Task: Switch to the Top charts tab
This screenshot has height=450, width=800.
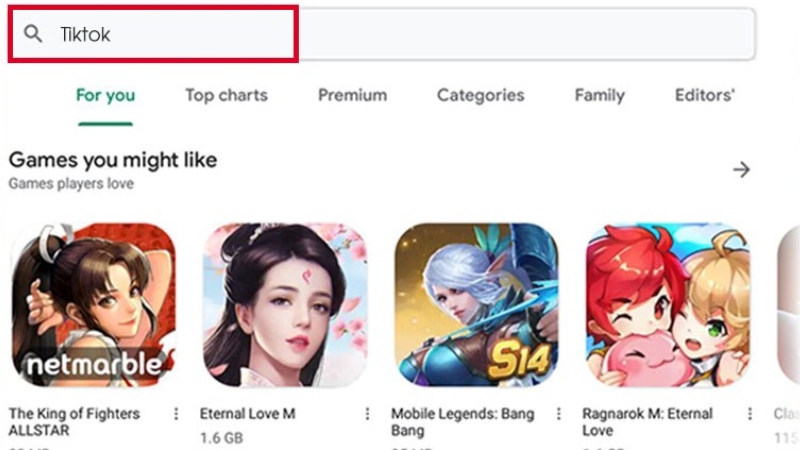Action: coord(226,96)
